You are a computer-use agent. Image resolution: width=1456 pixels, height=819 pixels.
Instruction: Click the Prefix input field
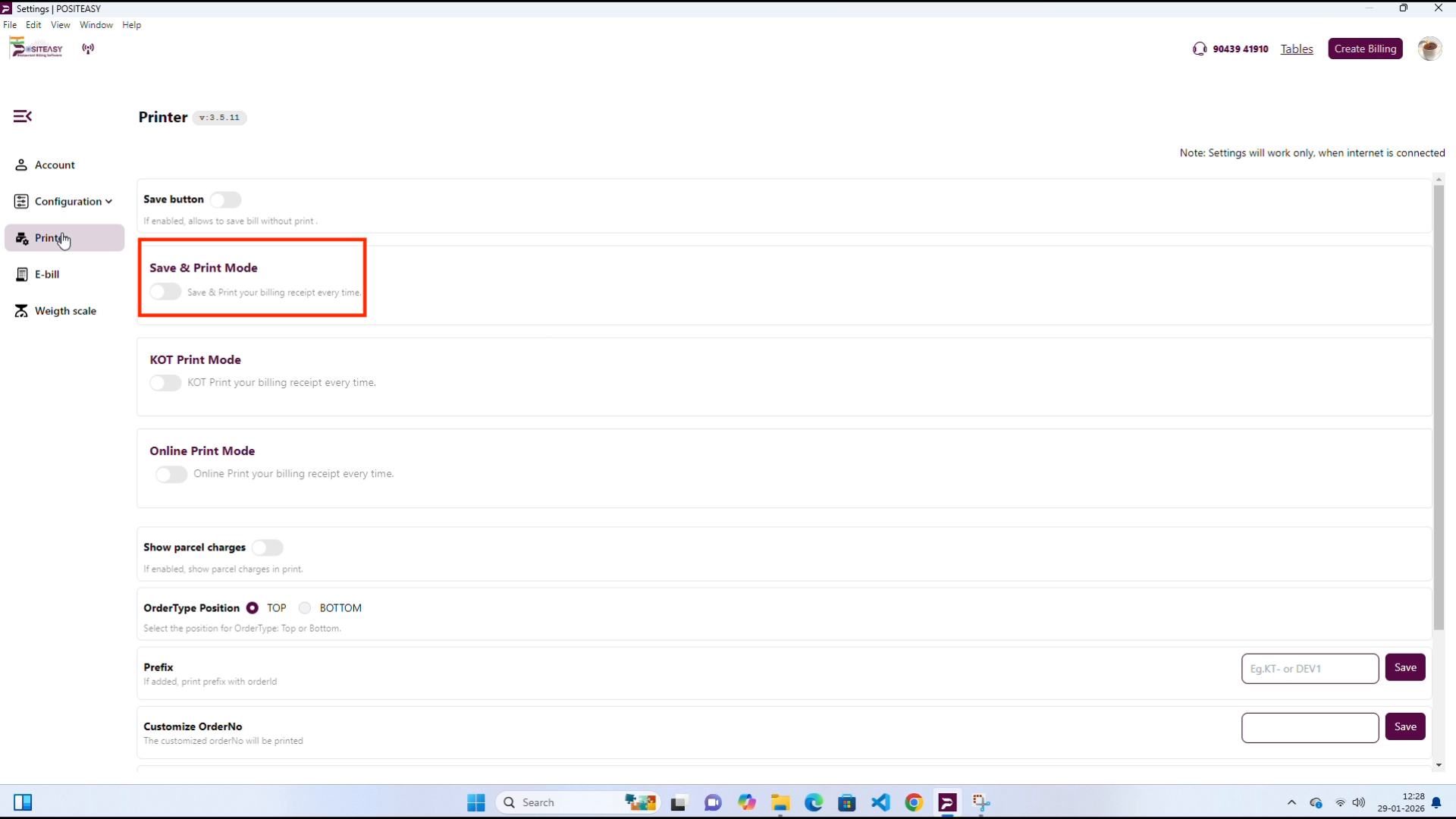pos(1310,669)
